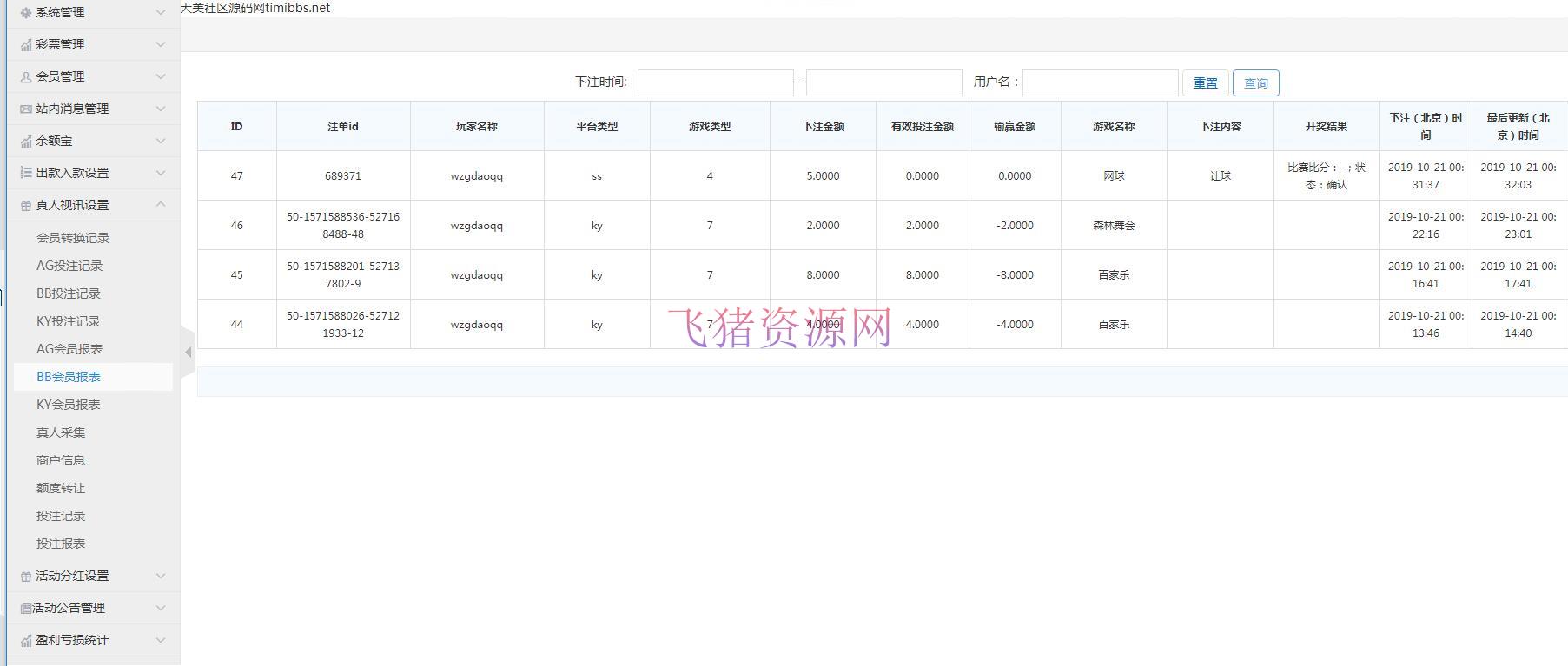Click the ID column header

[x=237, y=126]
